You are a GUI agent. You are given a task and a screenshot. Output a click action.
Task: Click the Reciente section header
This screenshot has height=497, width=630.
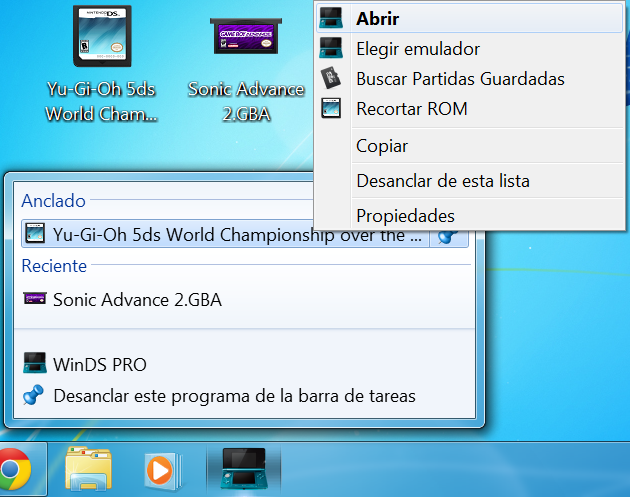54,266
